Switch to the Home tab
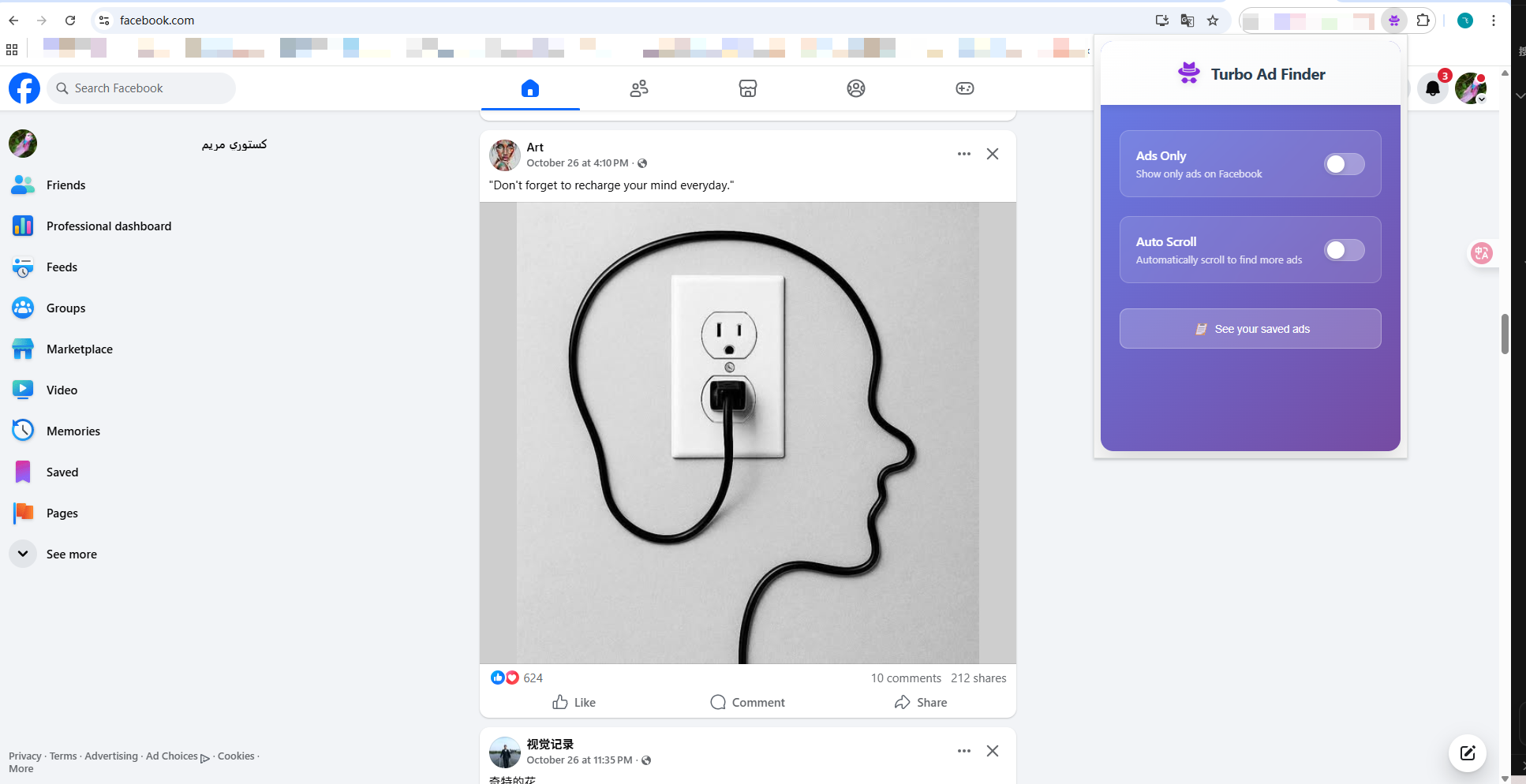The height and width of the screenshot is (784, 1526). click(530, 88)
